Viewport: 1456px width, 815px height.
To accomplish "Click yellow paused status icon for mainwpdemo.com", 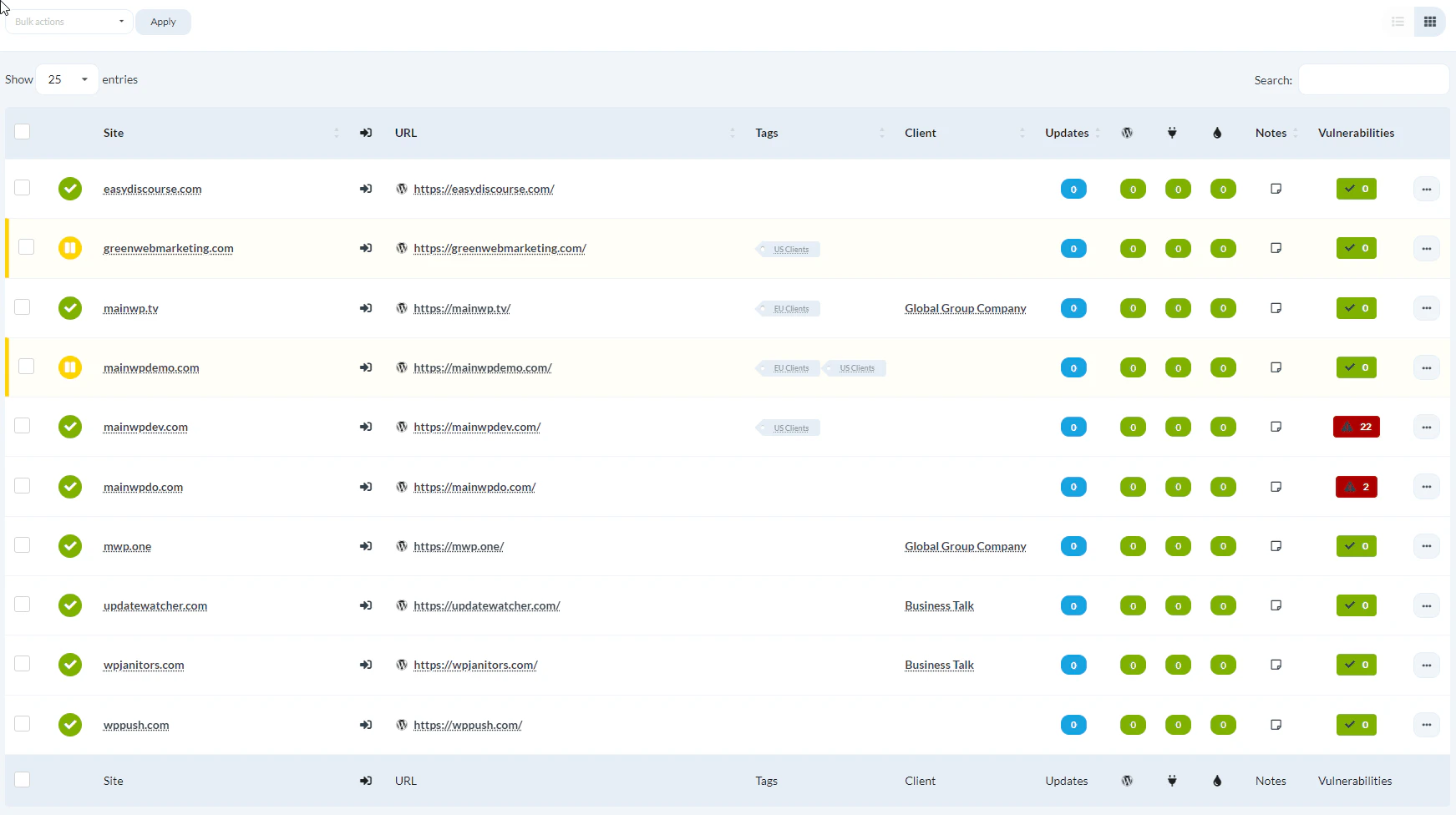I will click(70, 367).
